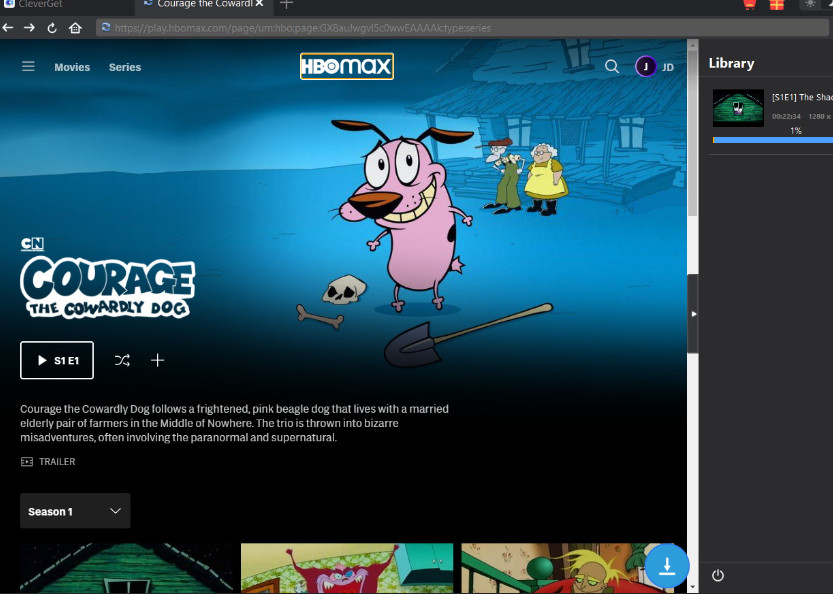Add the series to My List

tap(157, 360)
